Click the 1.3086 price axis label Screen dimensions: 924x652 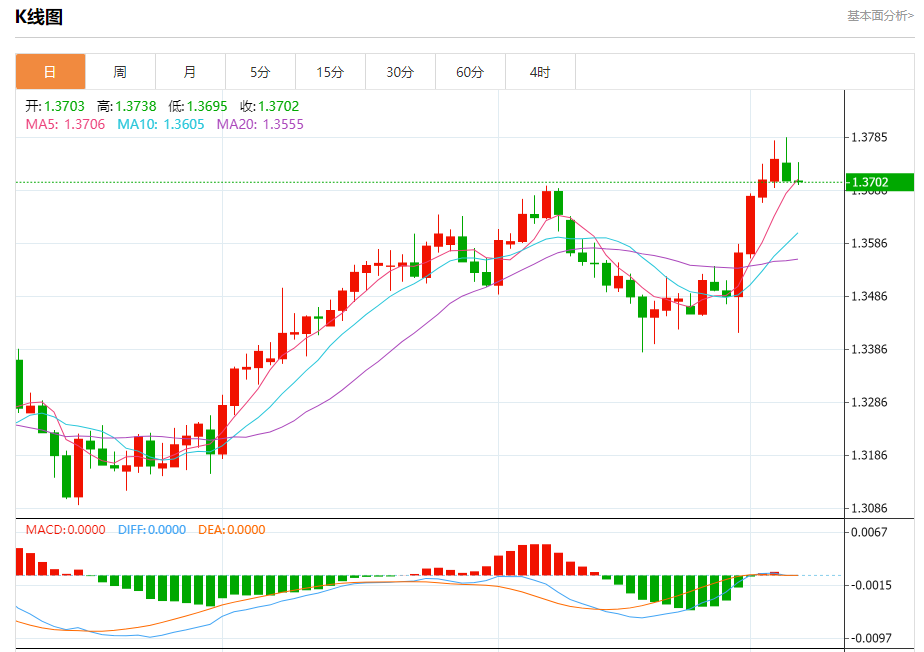tap(869, 508)
